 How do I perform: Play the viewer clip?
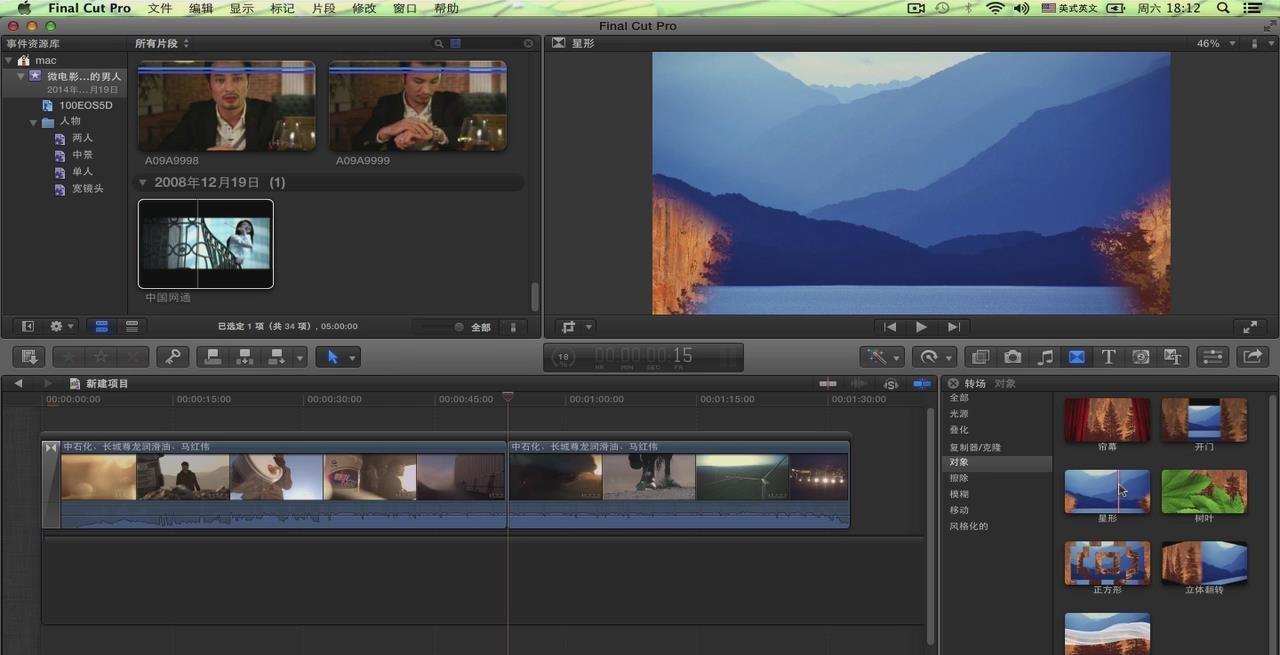tap(921, 327)
